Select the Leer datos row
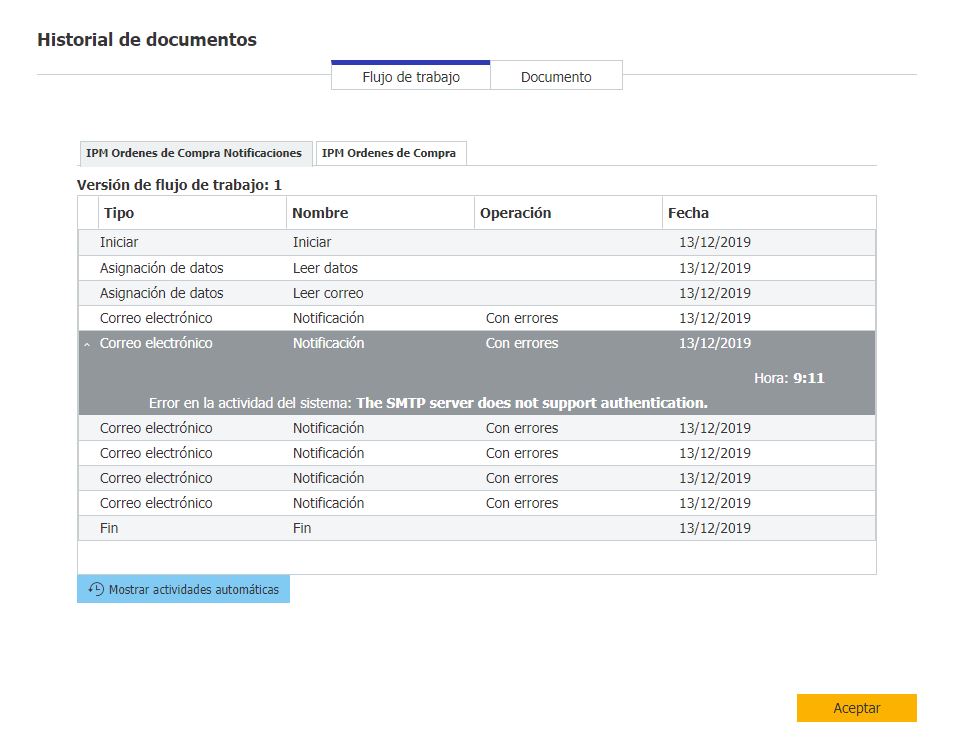Viewport: 956px width, 750px height. pyautogui.click(x=325, y=268)
